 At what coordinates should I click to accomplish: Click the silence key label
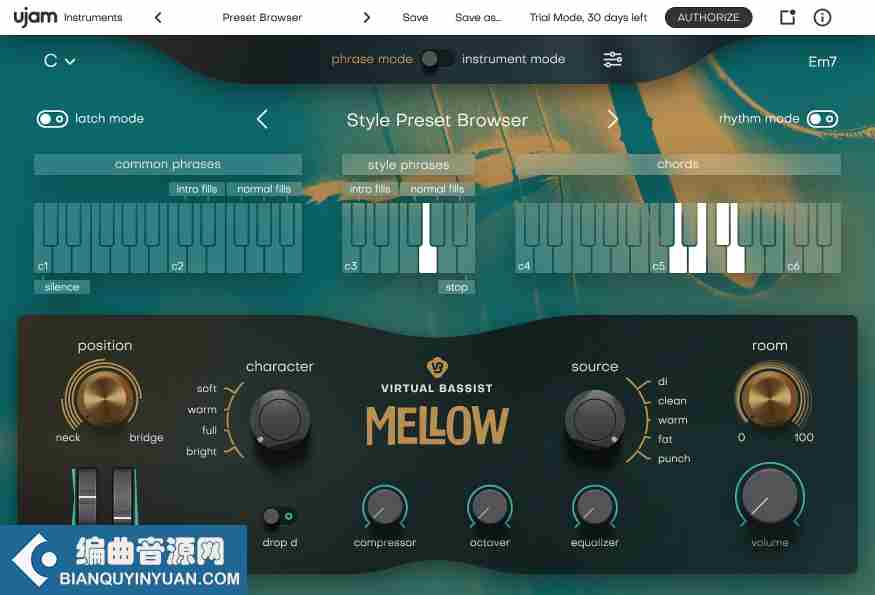(61, 287)
